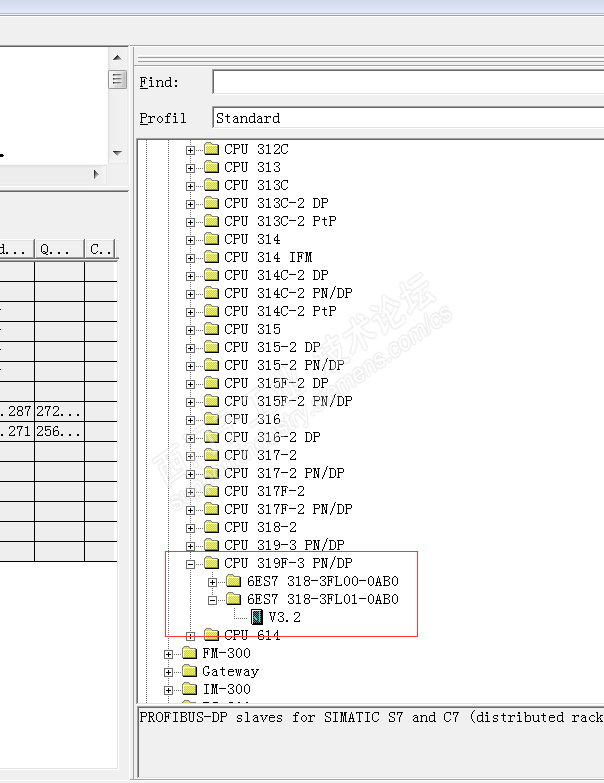Click the CPU 316-2 DP folder icon
Screen dimensions: 604x783
pos(212,436)
